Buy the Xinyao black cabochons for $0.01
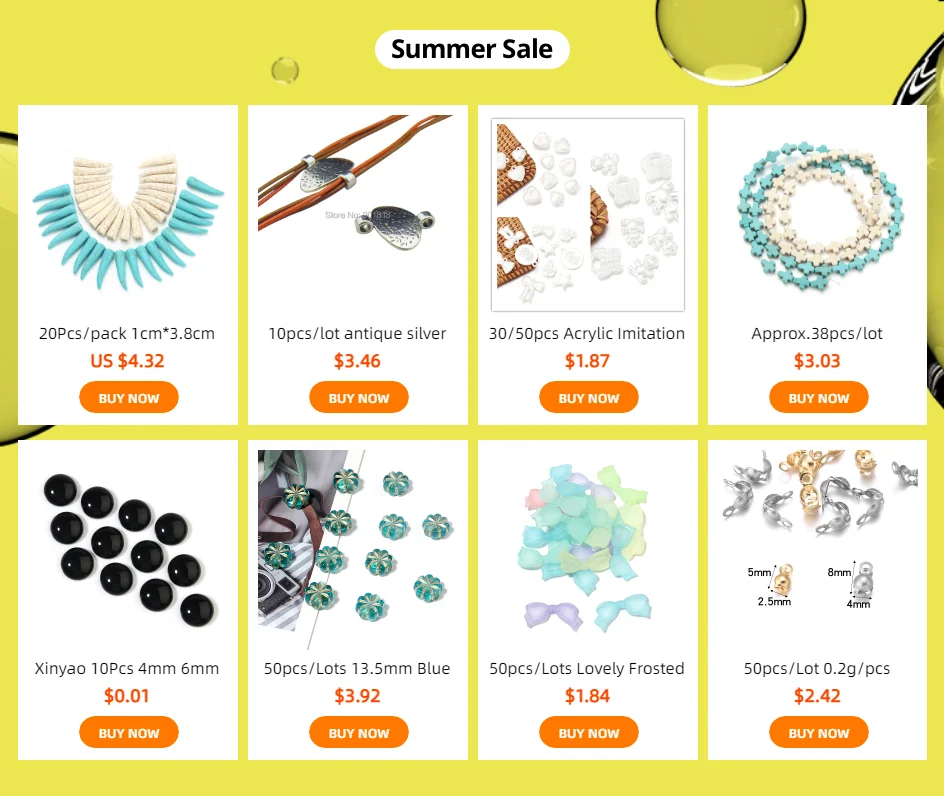The height and width of the screenshot is (796, 944). tap(128, 732)
